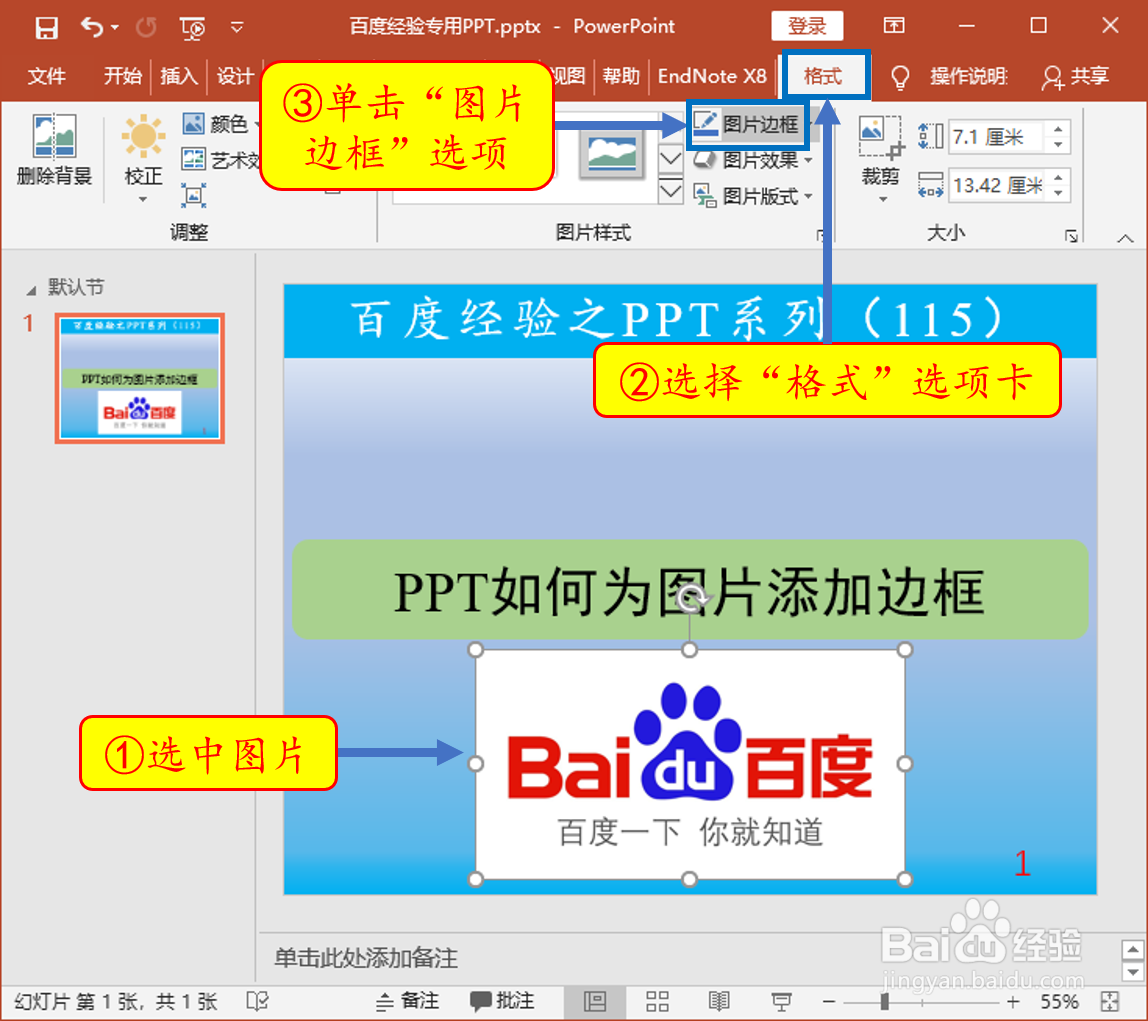Choose the picture style thumbnail in gallery
1148x1021 pixels.
pyautogui.click(x=611, y=153)
